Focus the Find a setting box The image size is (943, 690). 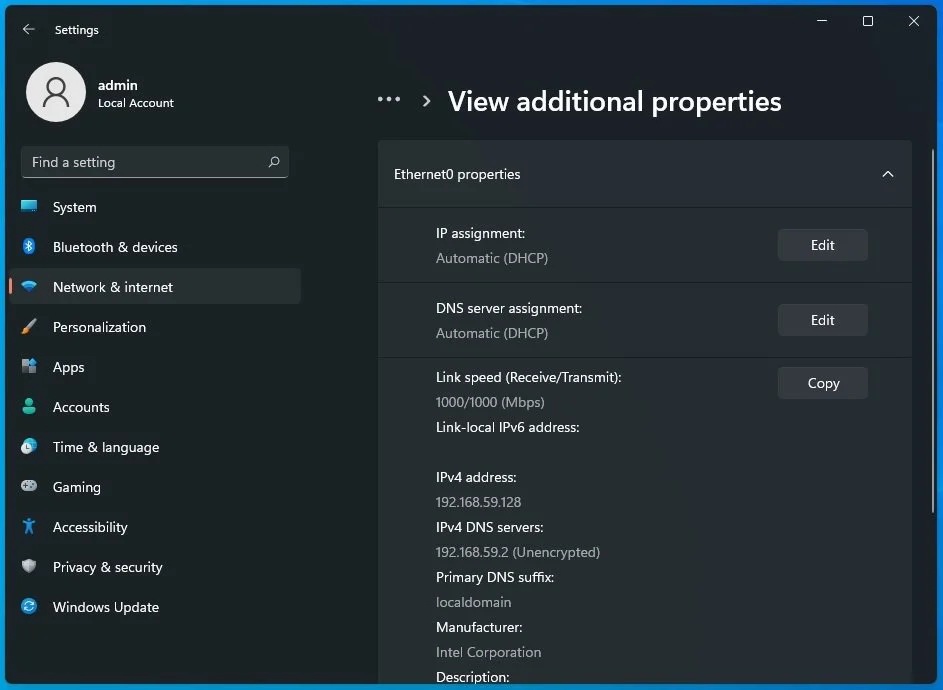(x=155, y=162)
